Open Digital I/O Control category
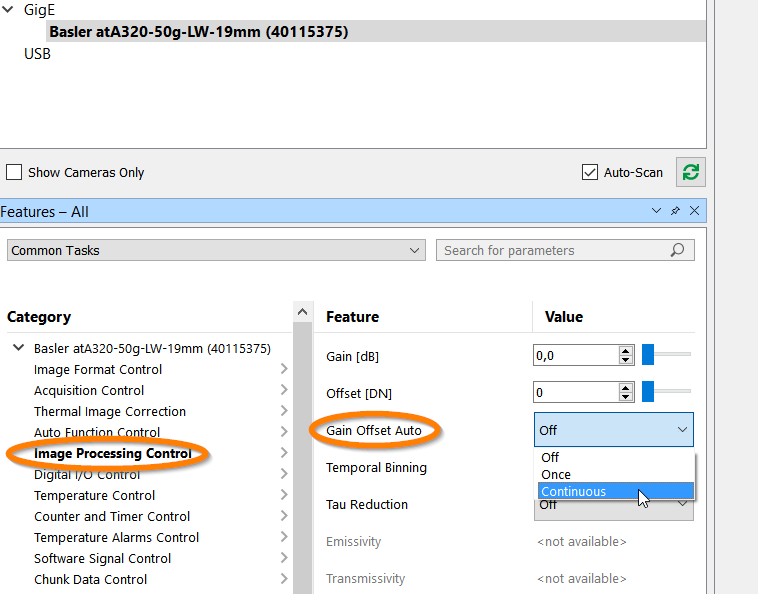The height and width of the screenshot is (594, 758). 87,475
